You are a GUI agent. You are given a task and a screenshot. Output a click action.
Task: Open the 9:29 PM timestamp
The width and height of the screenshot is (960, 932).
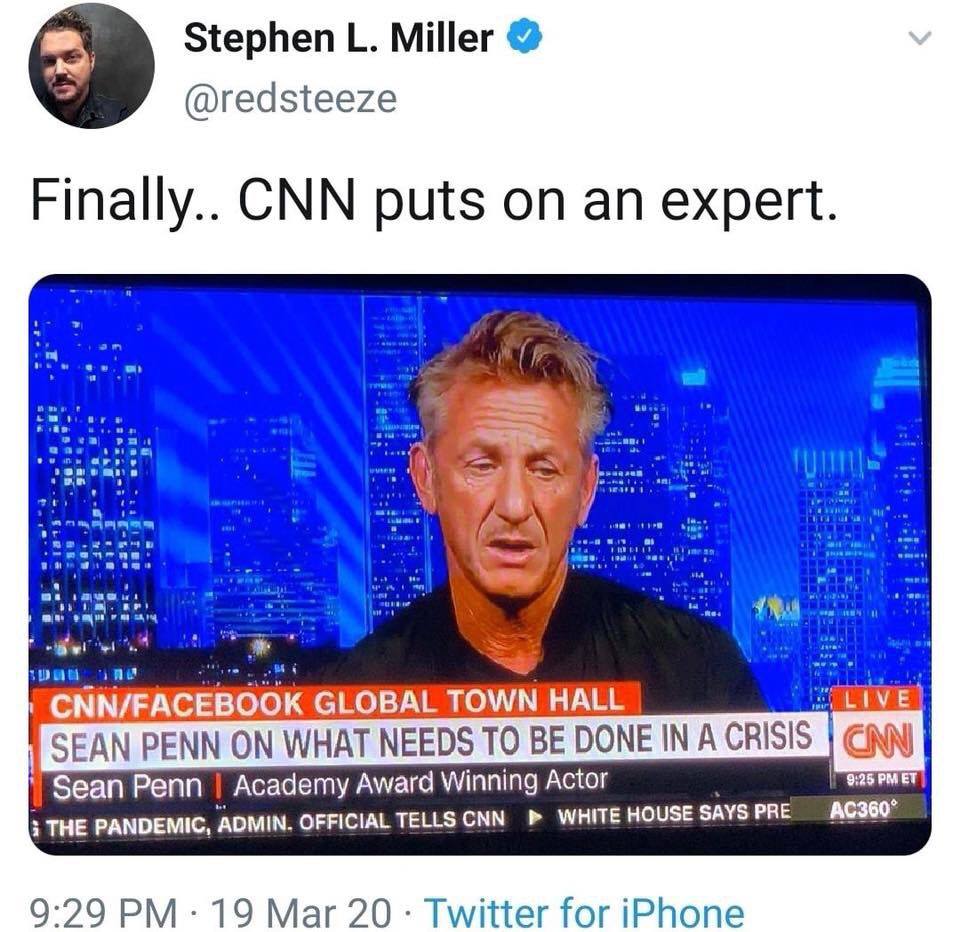pos(103,912)
